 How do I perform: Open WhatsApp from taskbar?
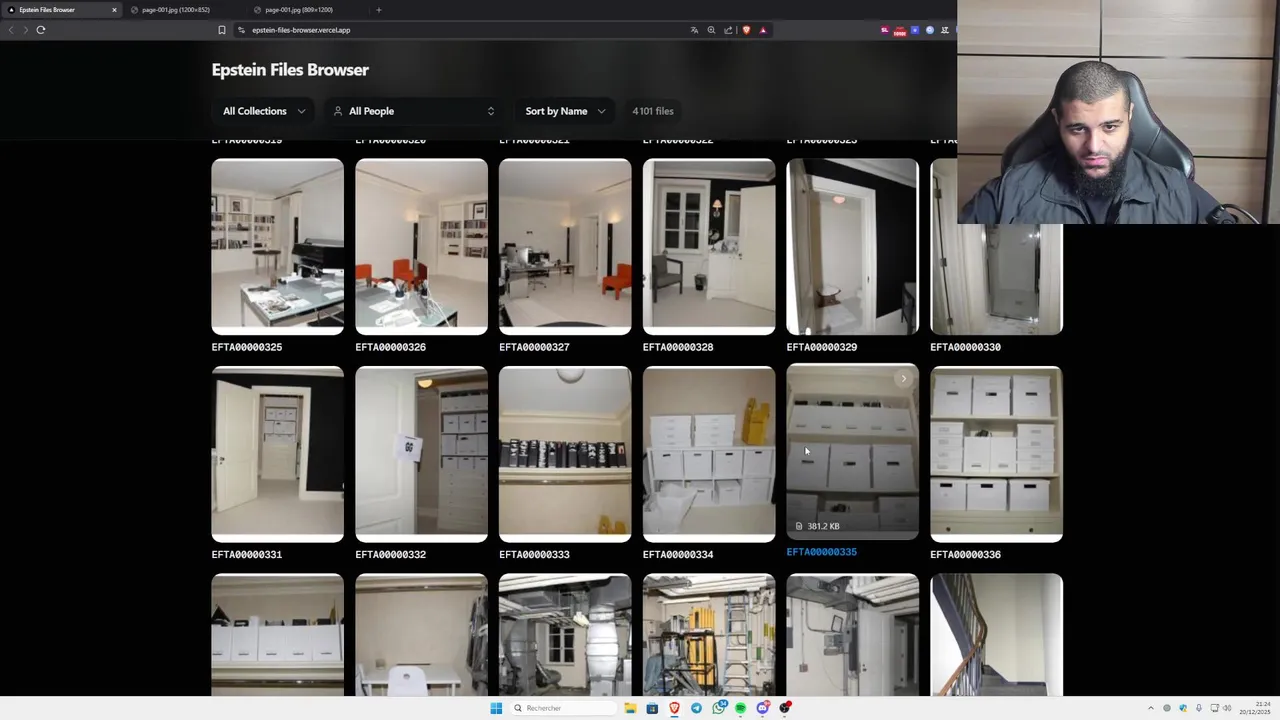point(719,708)
